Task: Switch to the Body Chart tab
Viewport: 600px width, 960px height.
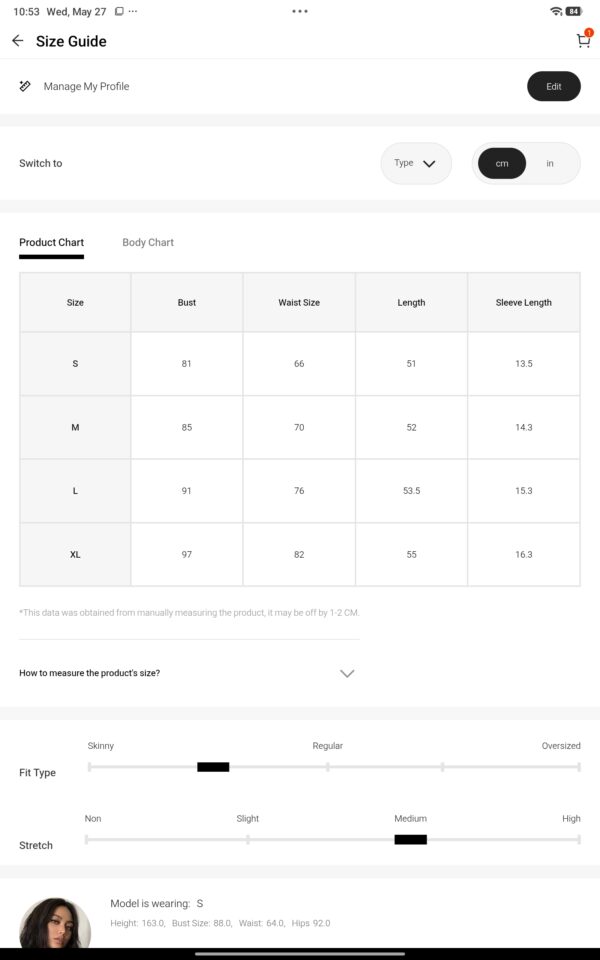Action: [x=148, y=242]
